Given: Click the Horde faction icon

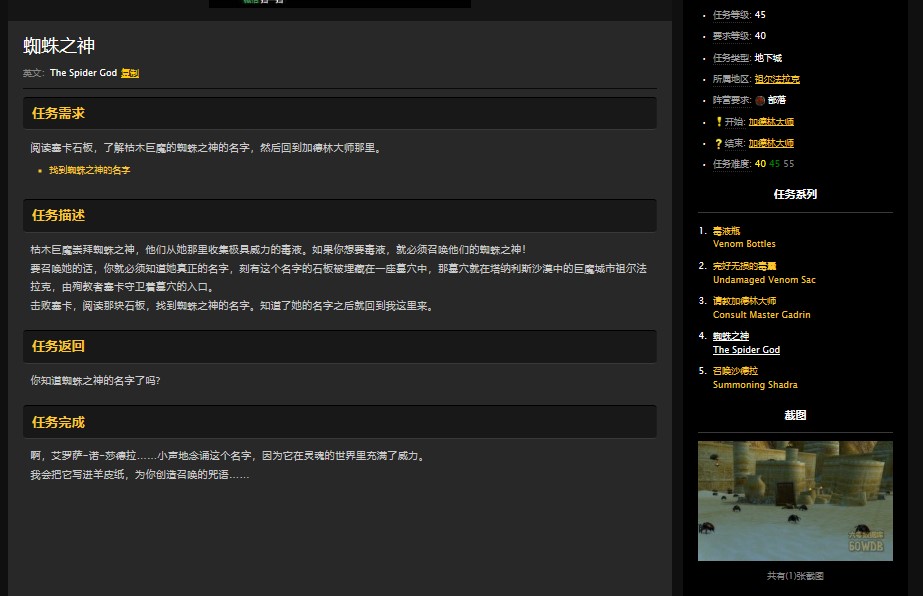Looking at the screenshot, I should 760,100.
